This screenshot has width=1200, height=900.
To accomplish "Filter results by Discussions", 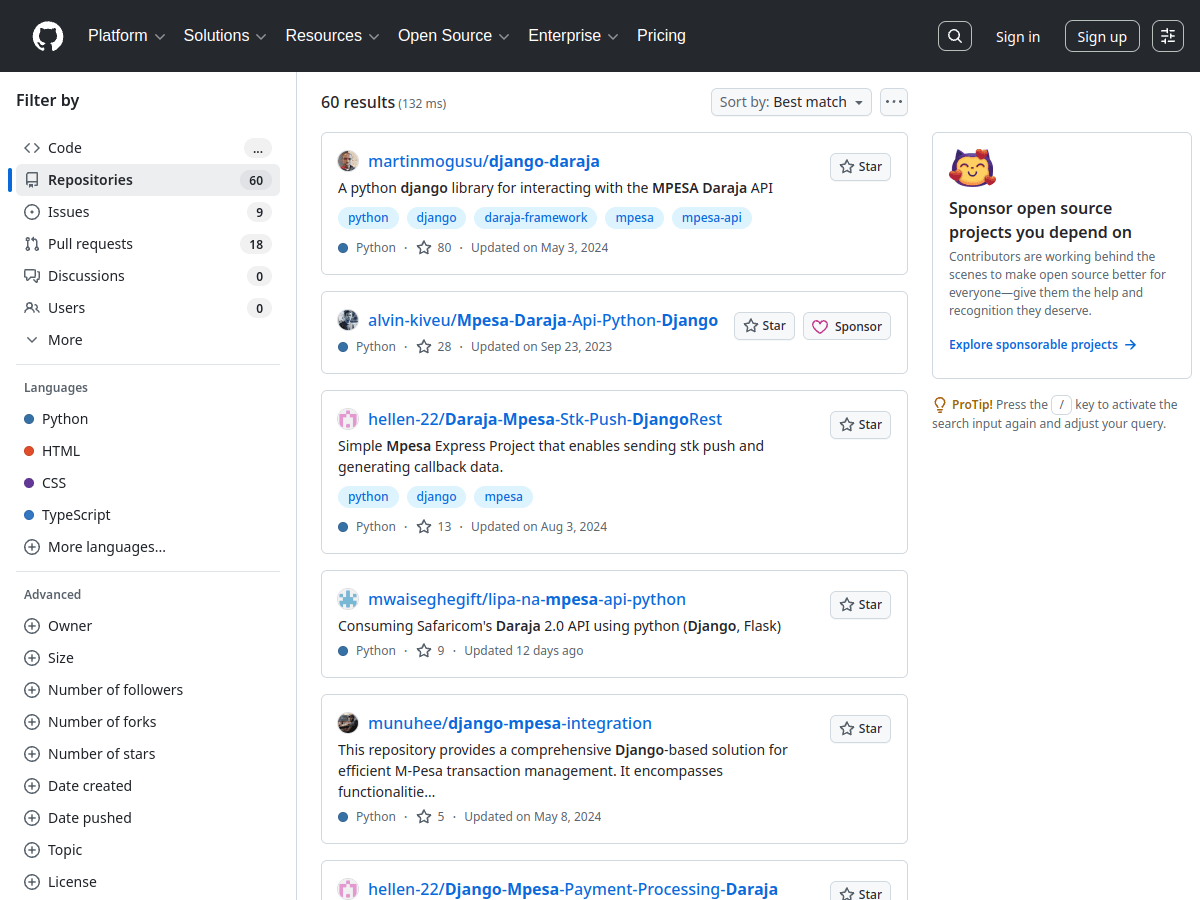I will tap(148, 276).
